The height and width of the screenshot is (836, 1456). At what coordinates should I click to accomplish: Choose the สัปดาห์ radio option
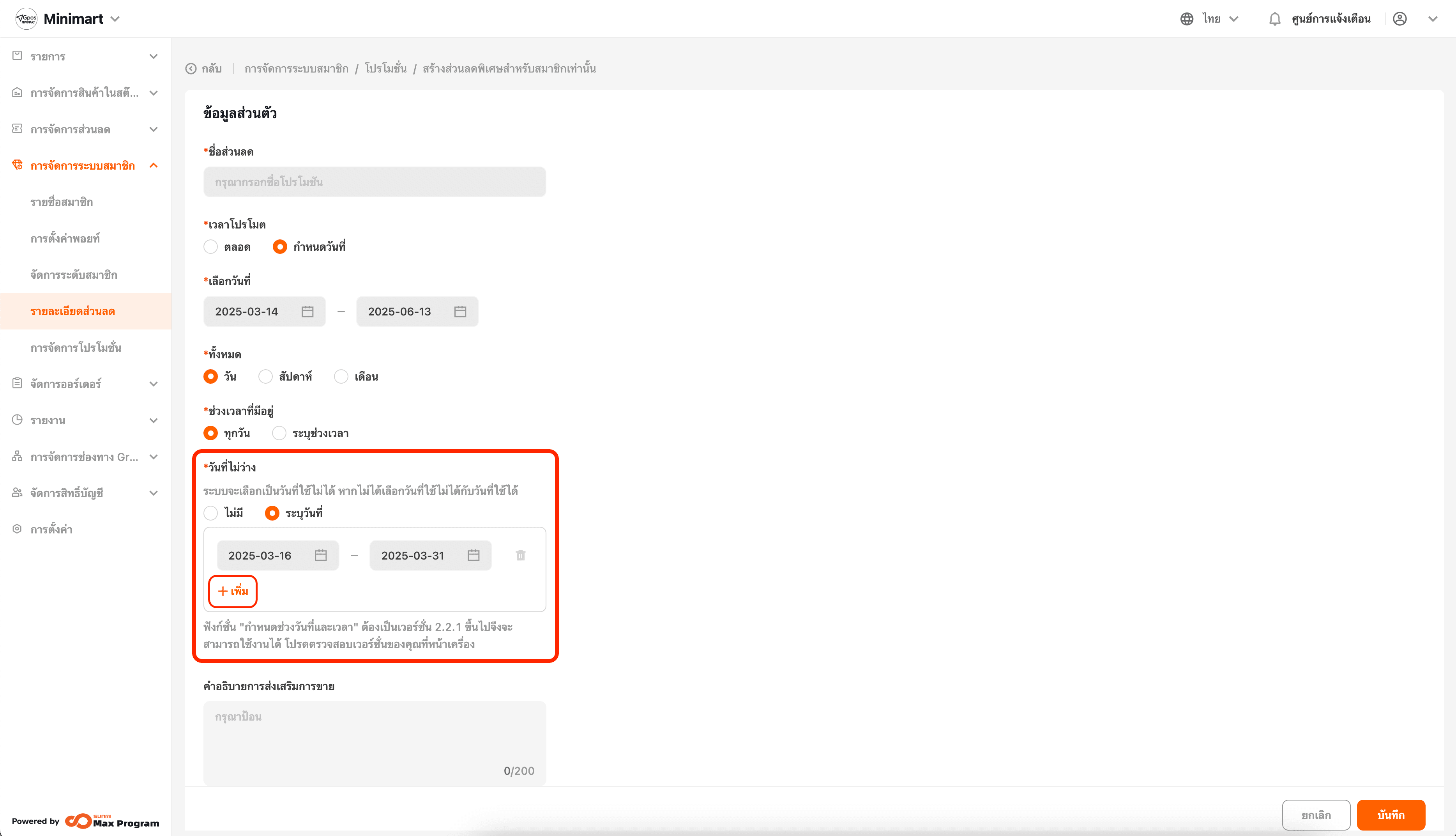tap(265, 377)
